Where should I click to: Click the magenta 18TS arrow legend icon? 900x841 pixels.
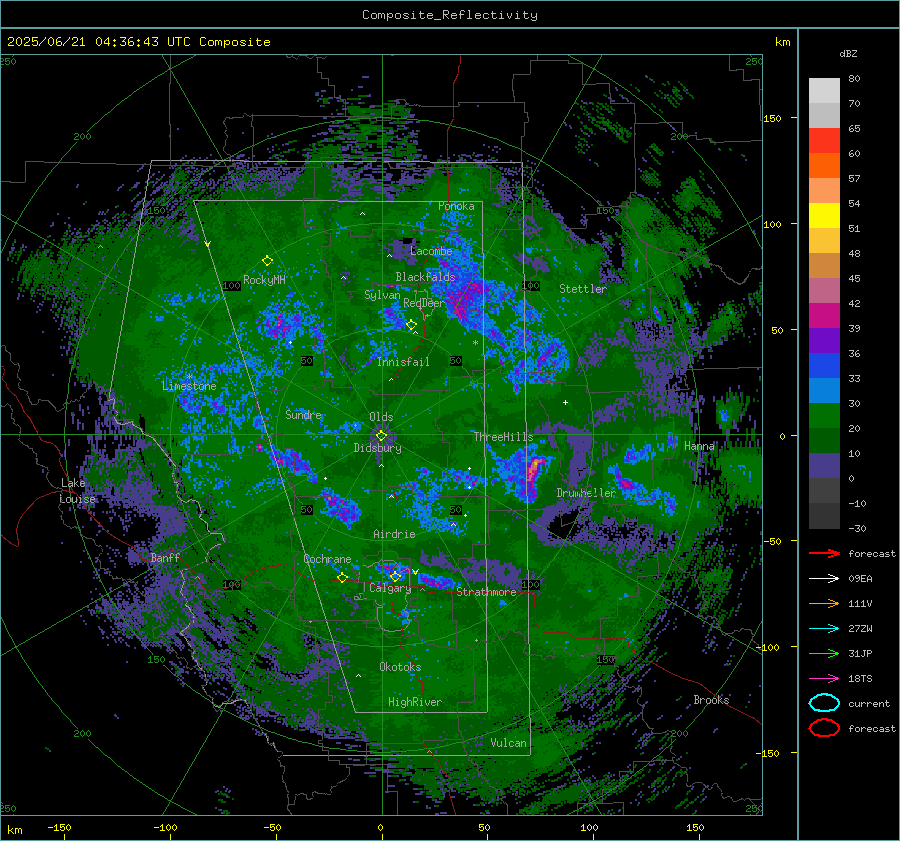[824, 678]
